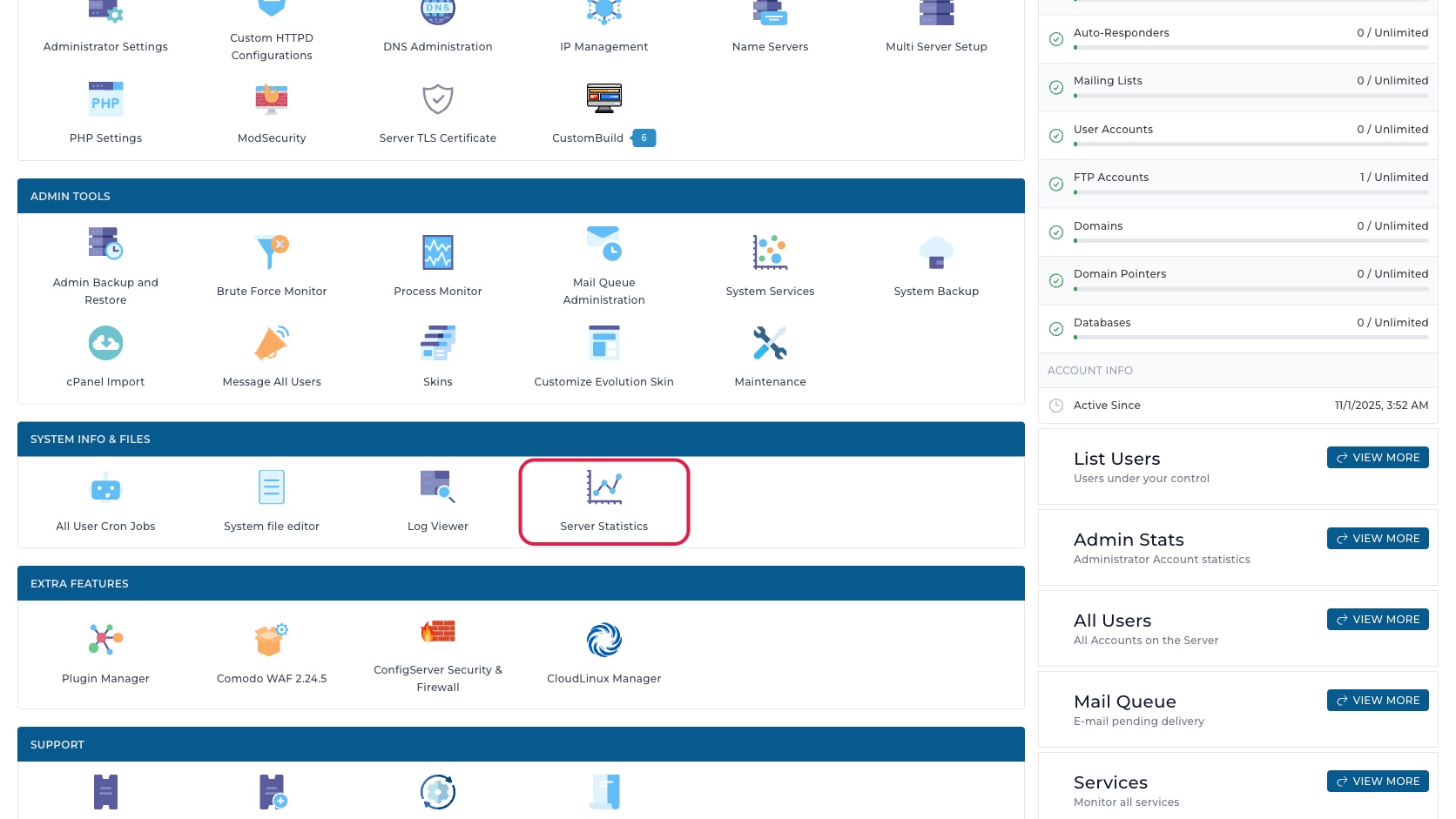Open Message All Users megaphone icon

[272, 343]
